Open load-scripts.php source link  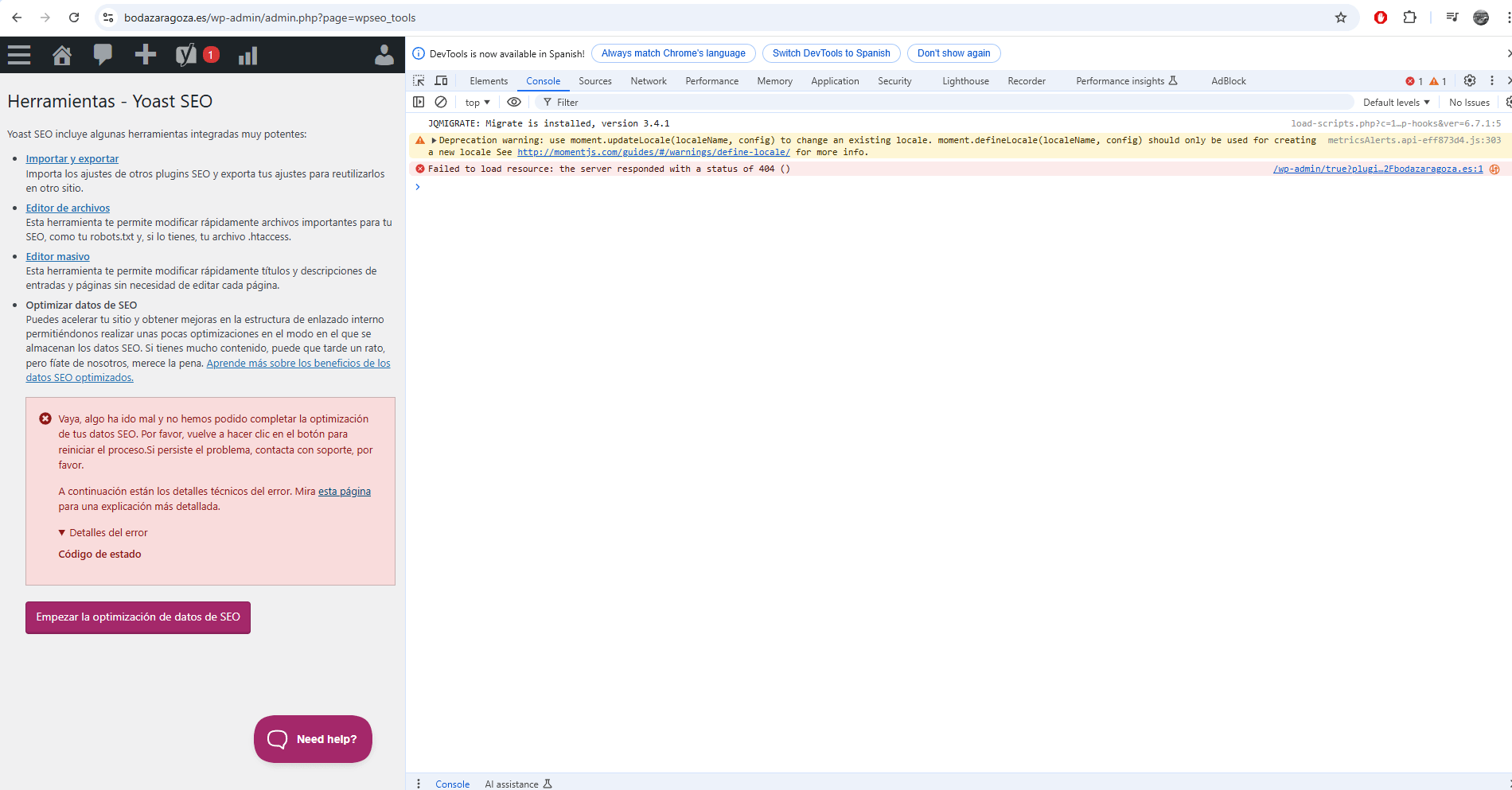click(1396, 123)
